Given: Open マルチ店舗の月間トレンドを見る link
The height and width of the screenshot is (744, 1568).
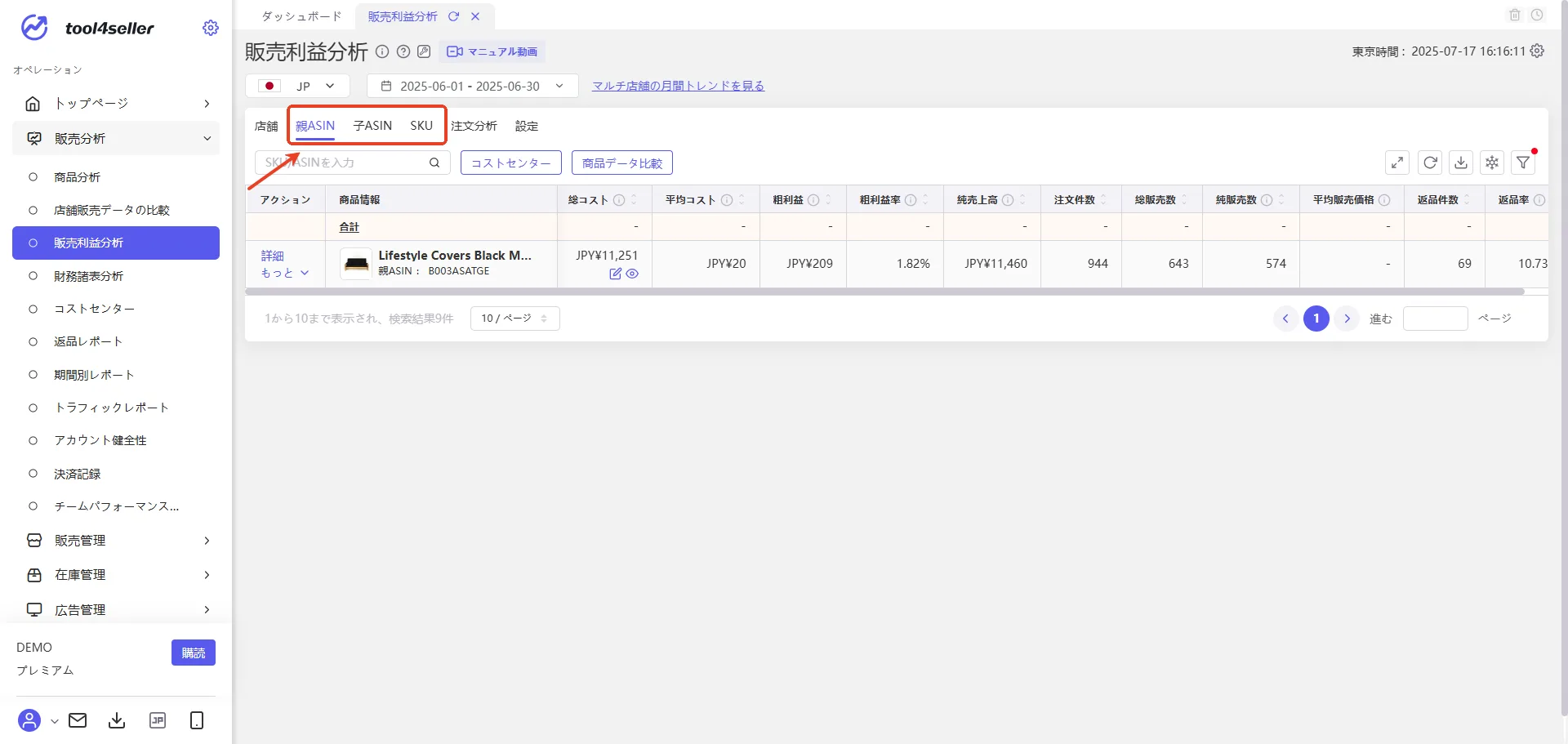Looking at the screenshot, I should pos(678,86).
